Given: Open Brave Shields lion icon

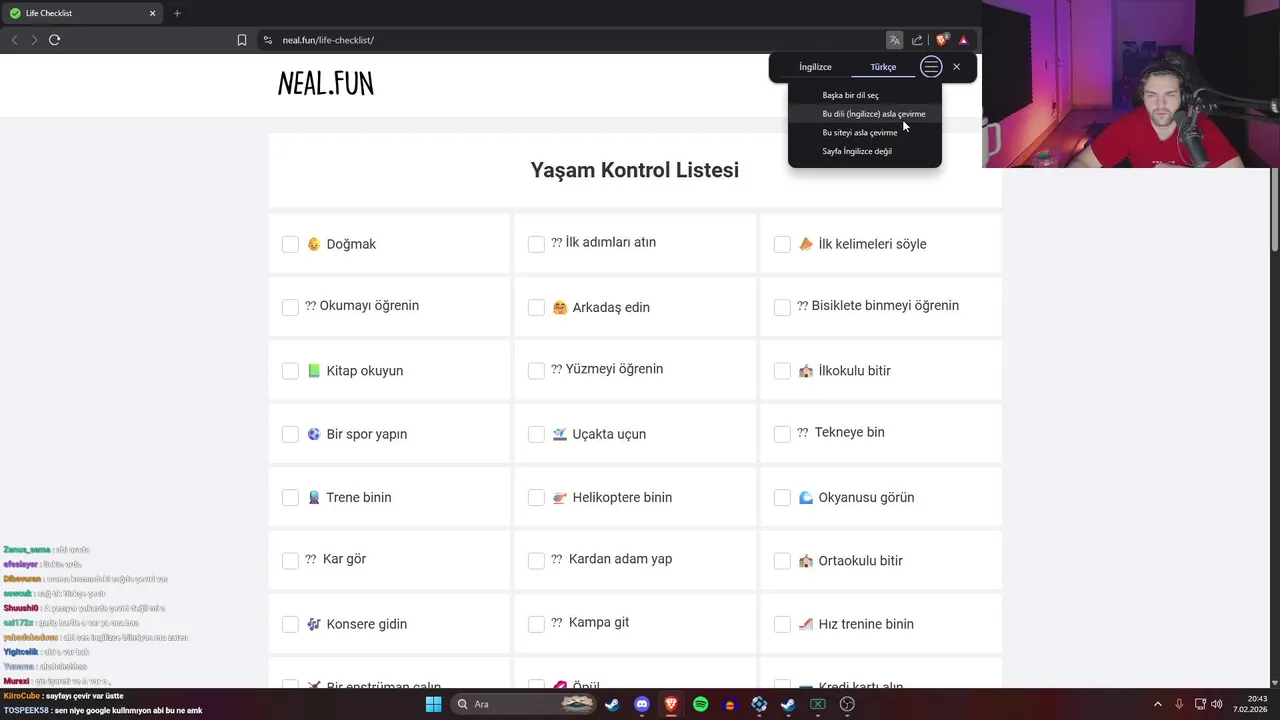Looking at the screenshot, I should (x=941, y=40).
